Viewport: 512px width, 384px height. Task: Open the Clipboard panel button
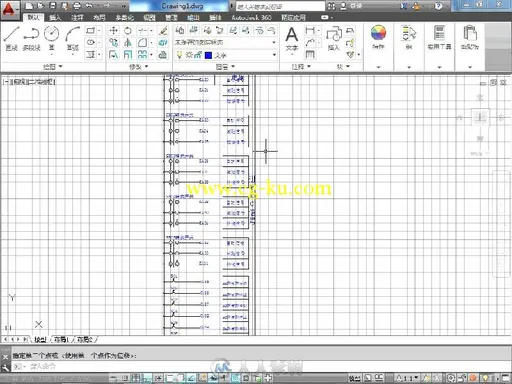click(470, 37)
